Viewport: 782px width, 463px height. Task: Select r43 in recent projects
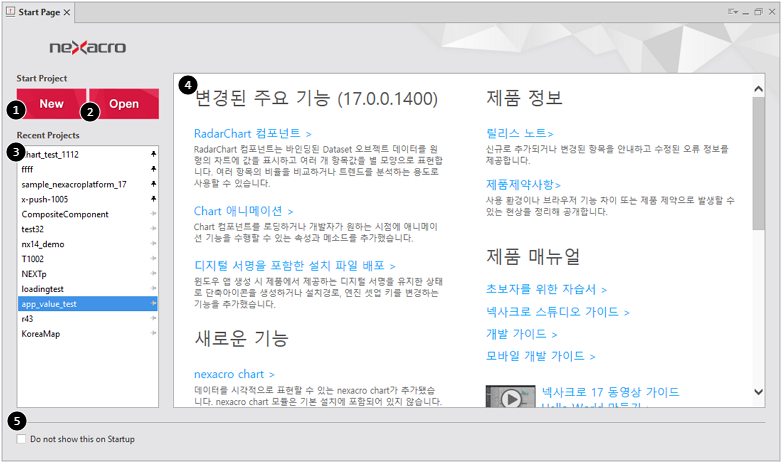[87, 319]
